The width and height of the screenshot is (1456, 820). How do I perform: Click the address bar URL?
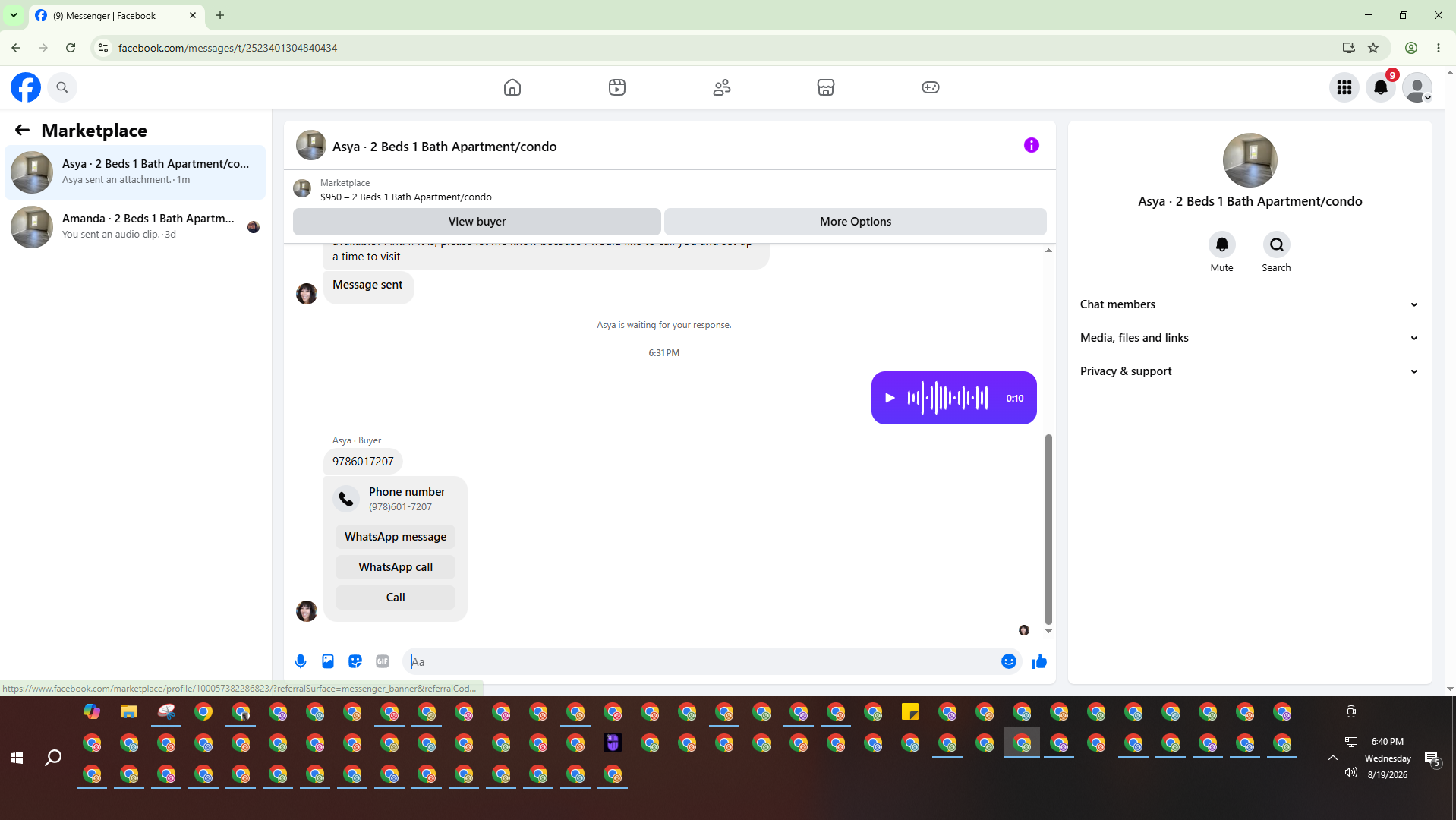[228, 48]
